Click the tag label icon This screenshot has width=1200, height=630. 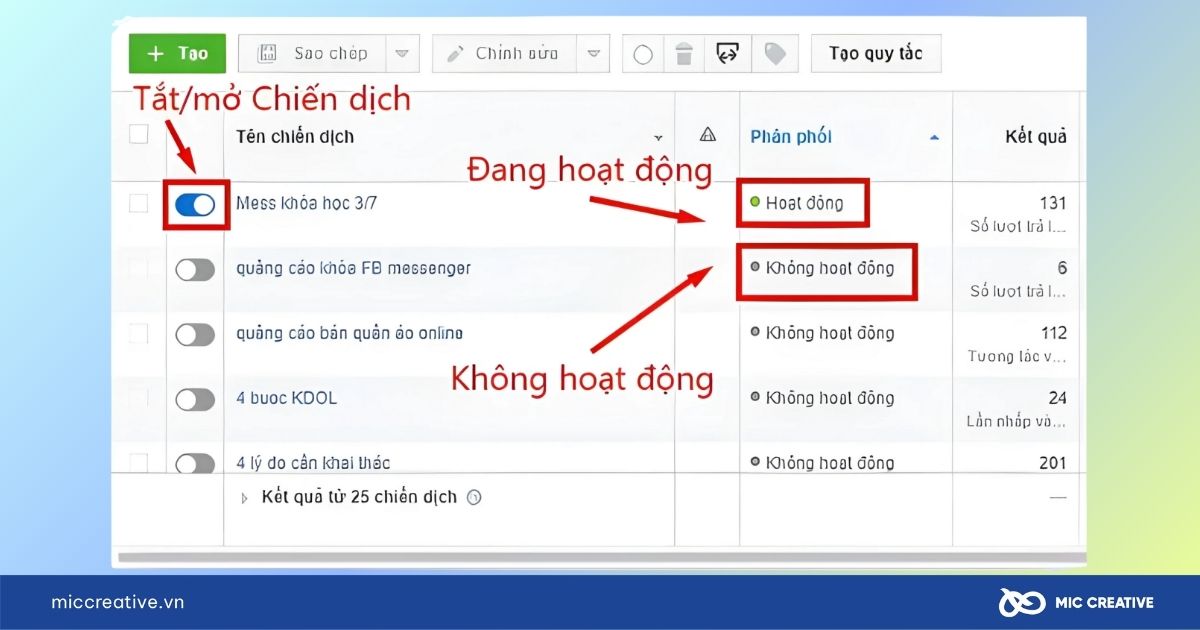(774, 54)
